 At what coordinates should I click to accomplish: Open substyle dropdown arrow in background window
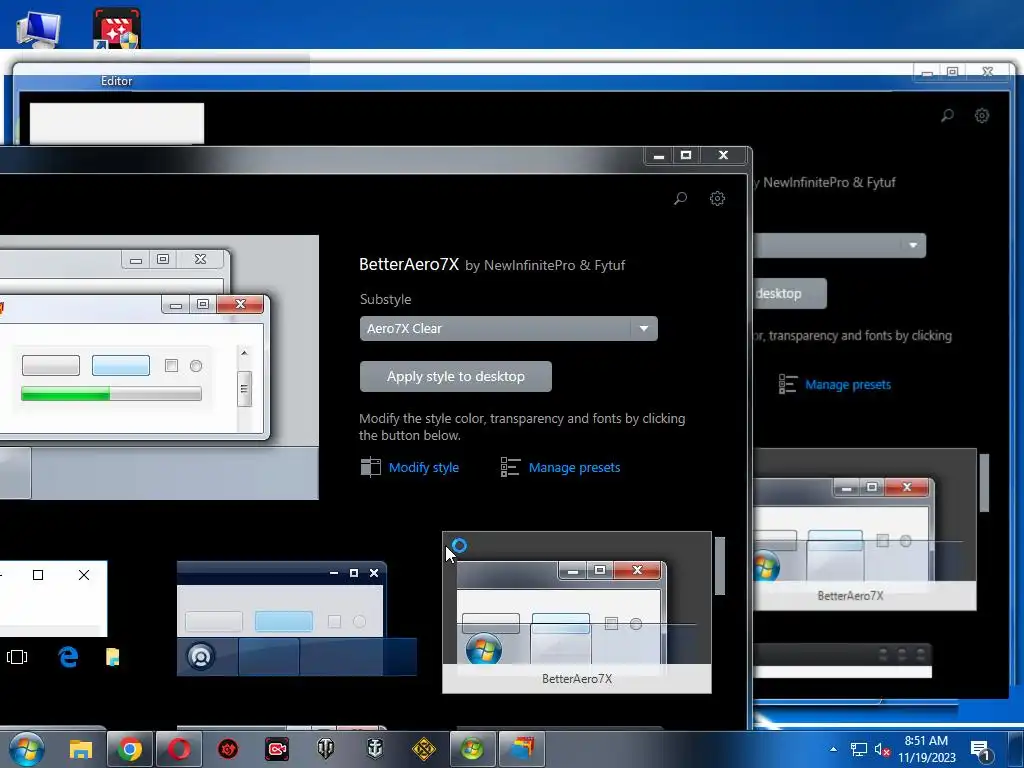912,246
